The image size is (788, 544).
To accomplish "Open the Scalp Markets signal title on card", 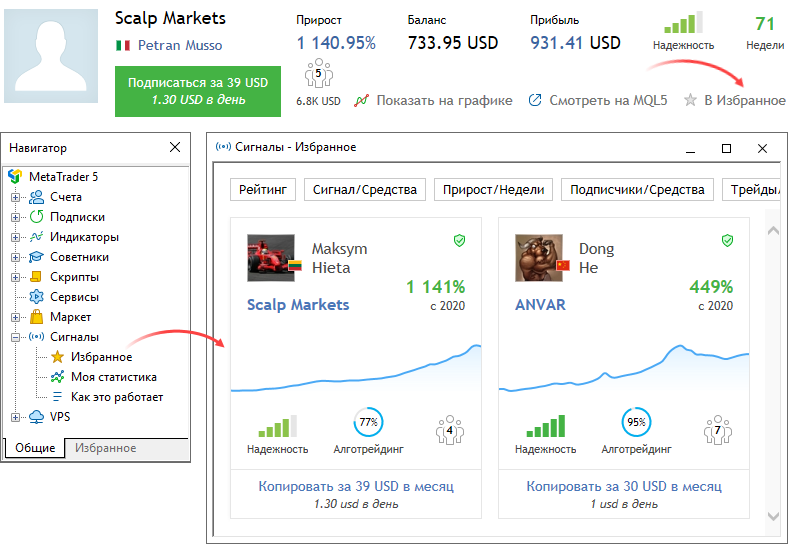I will 298,305.
